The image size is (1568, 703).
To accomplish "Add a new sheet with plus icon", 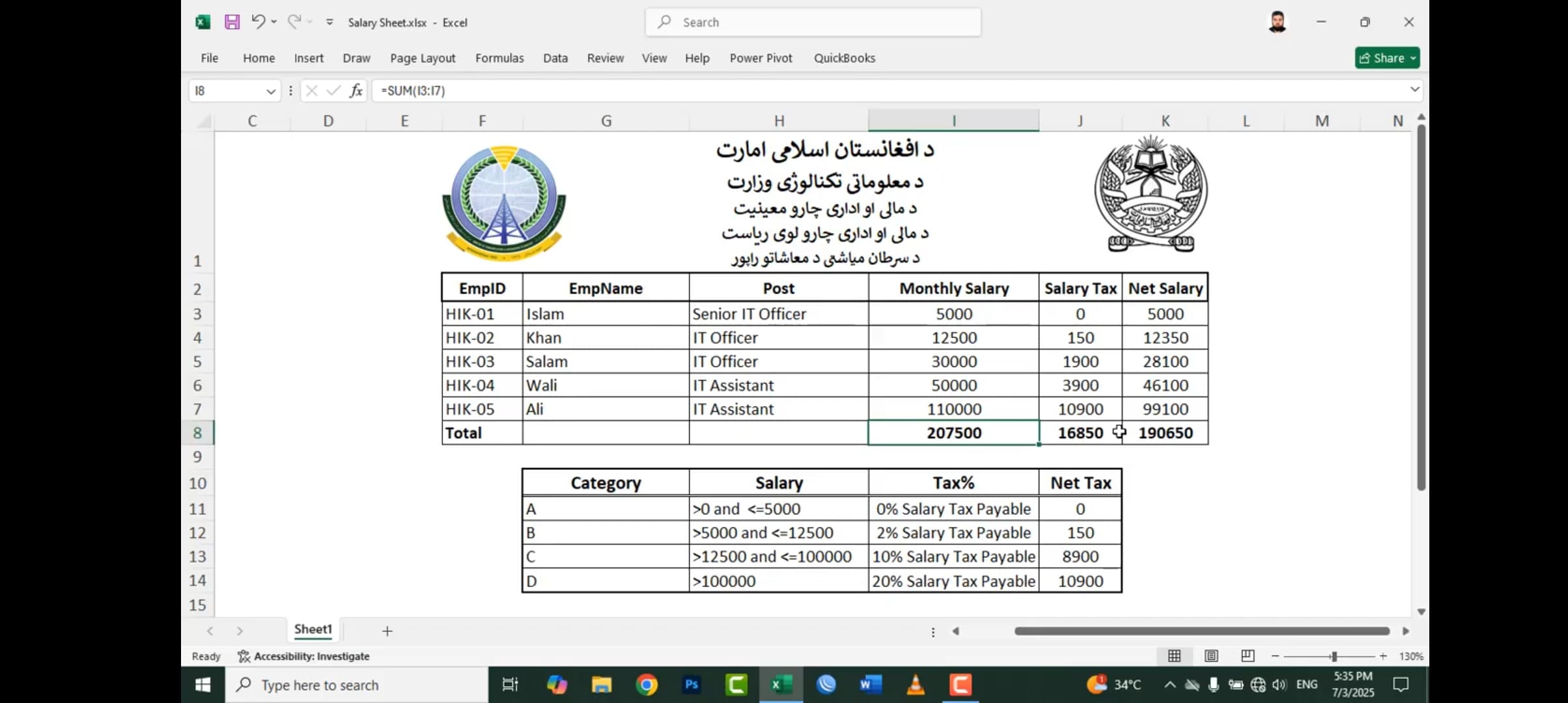I will click(387, 631).
